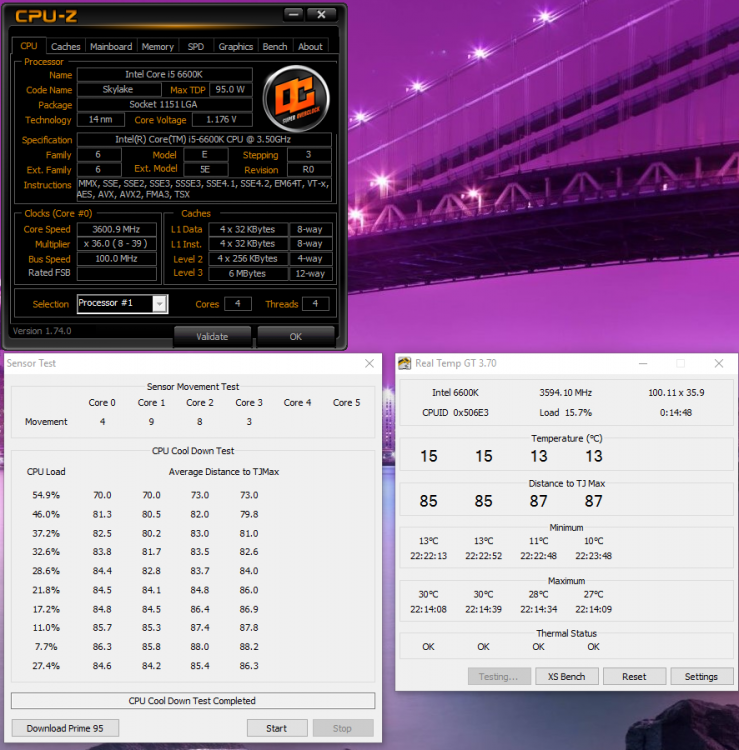Click the Download Prime 95 button
This screenshot has width=739, height=750.
click(65, 728)
